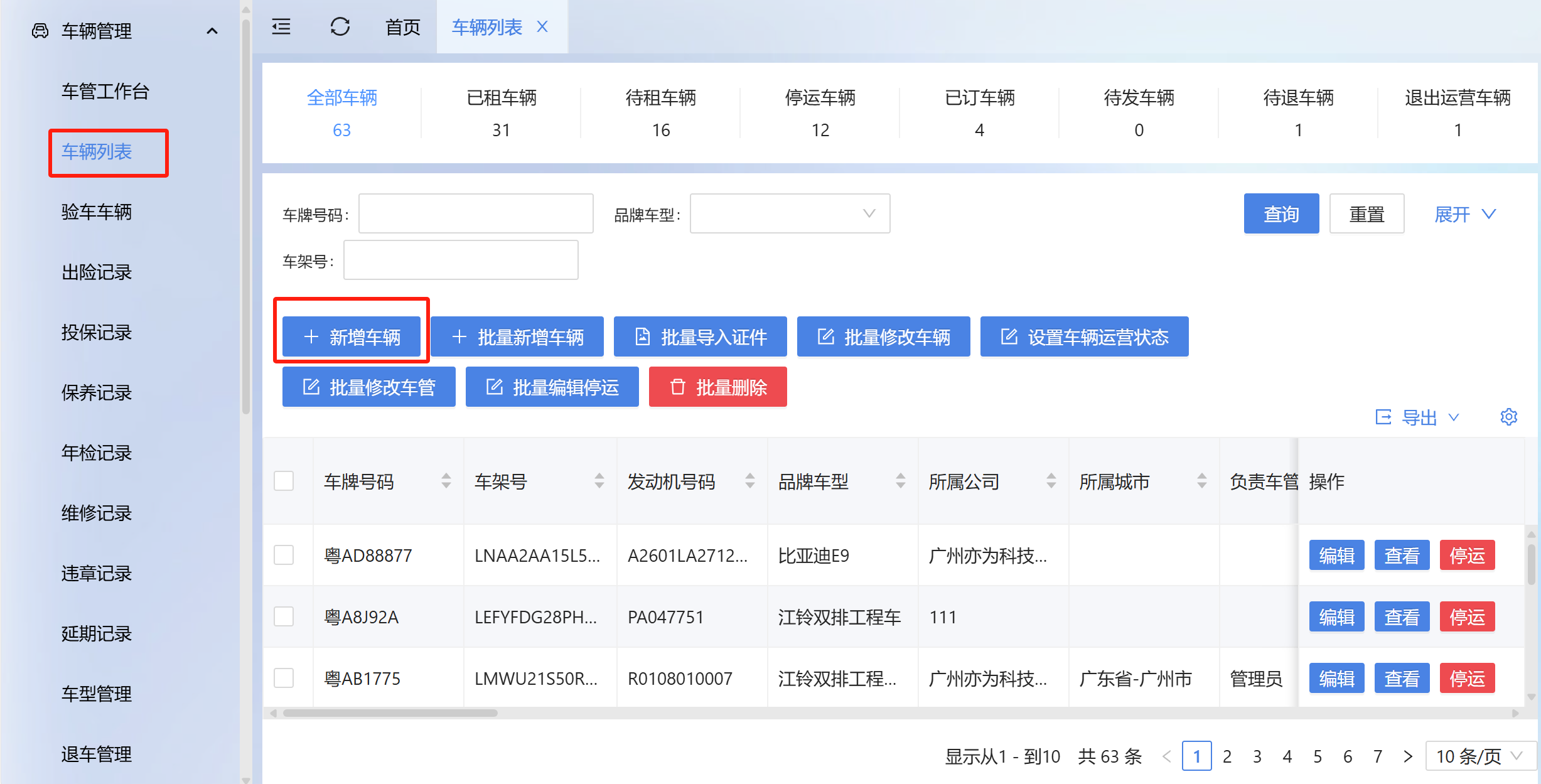Focus the 车牌号码 input field
Image resolution: width=1541 pixels, height=784 pixels.
coord(475,214)
